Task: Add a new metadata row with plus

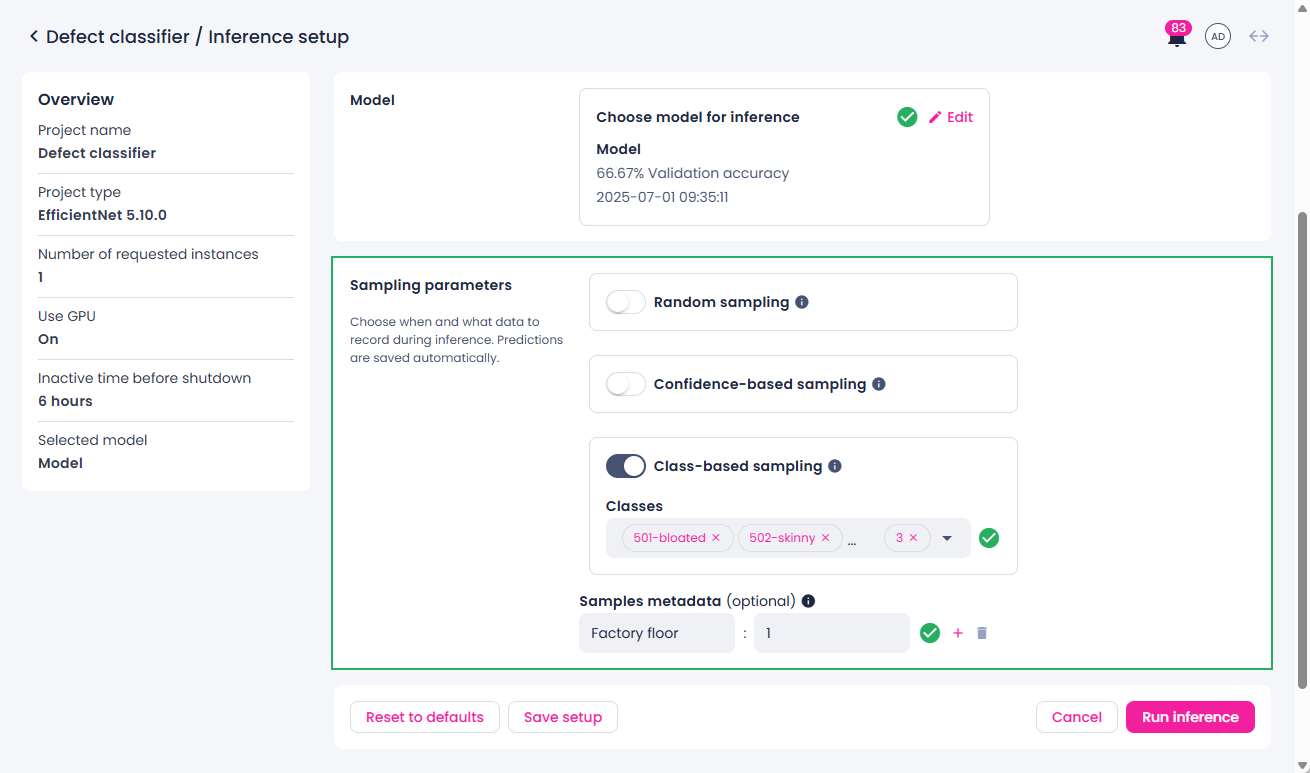Action: (x=958, y=633)
